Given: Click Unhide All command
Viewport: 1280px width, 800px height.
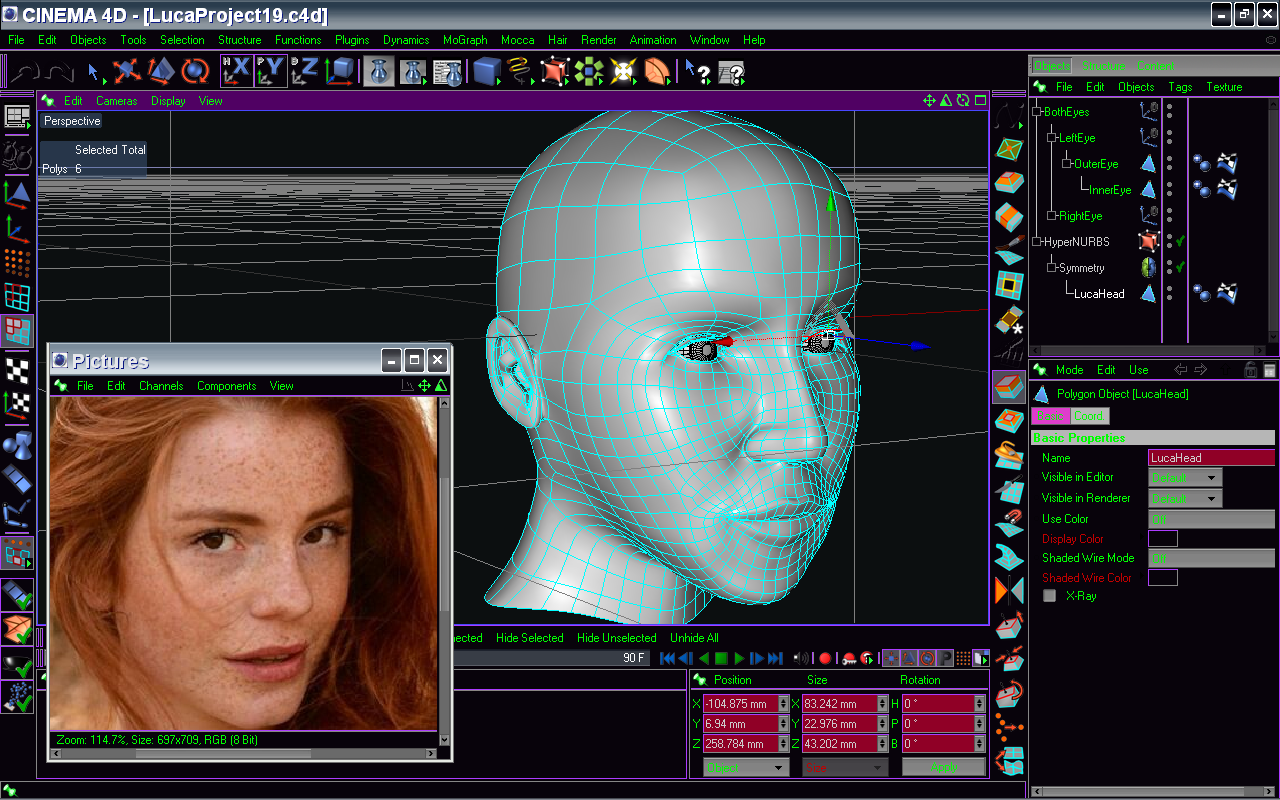Looking at the screenshot, I should pyautogui.click(x=694, y=638).
